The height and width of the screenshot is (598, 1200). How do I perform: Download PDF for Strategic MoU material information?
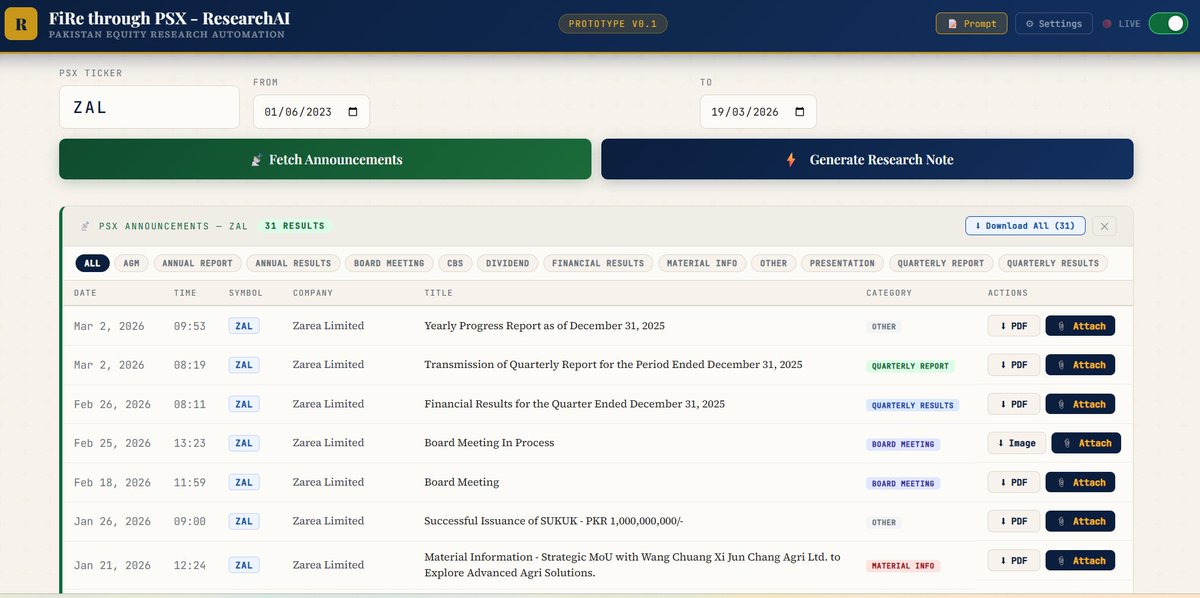click(x=1013, y=561)
